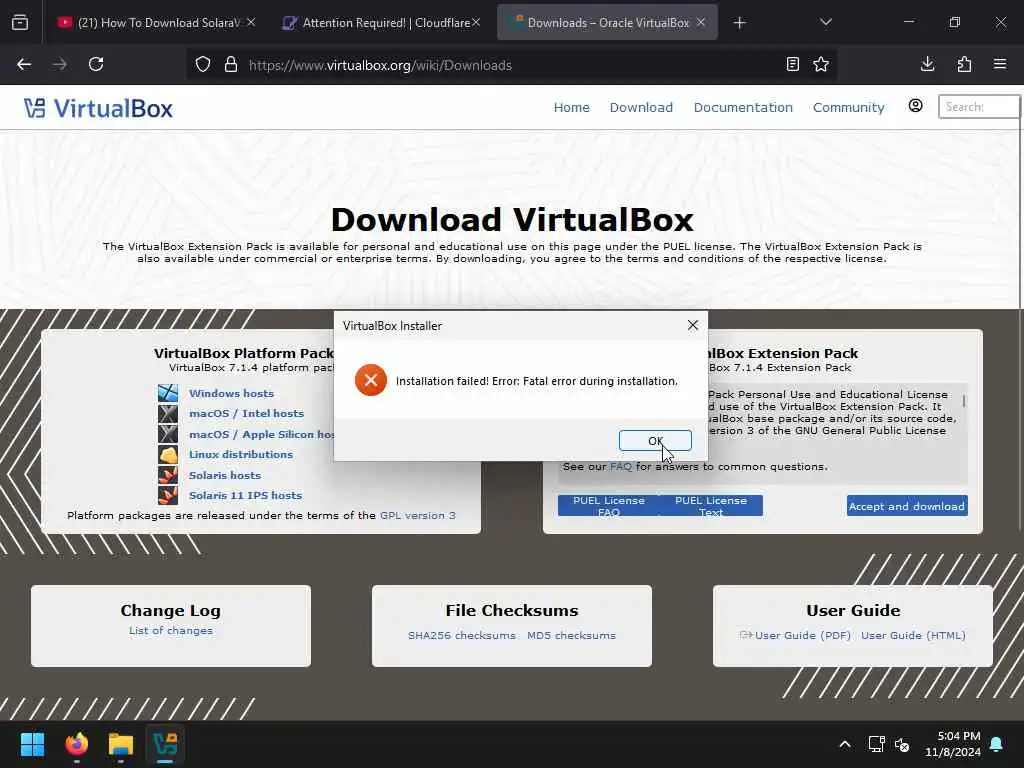Screen dimensions: 1024x768
Task: Open the User Guide (HTML) link
Action: click(913, 635)
